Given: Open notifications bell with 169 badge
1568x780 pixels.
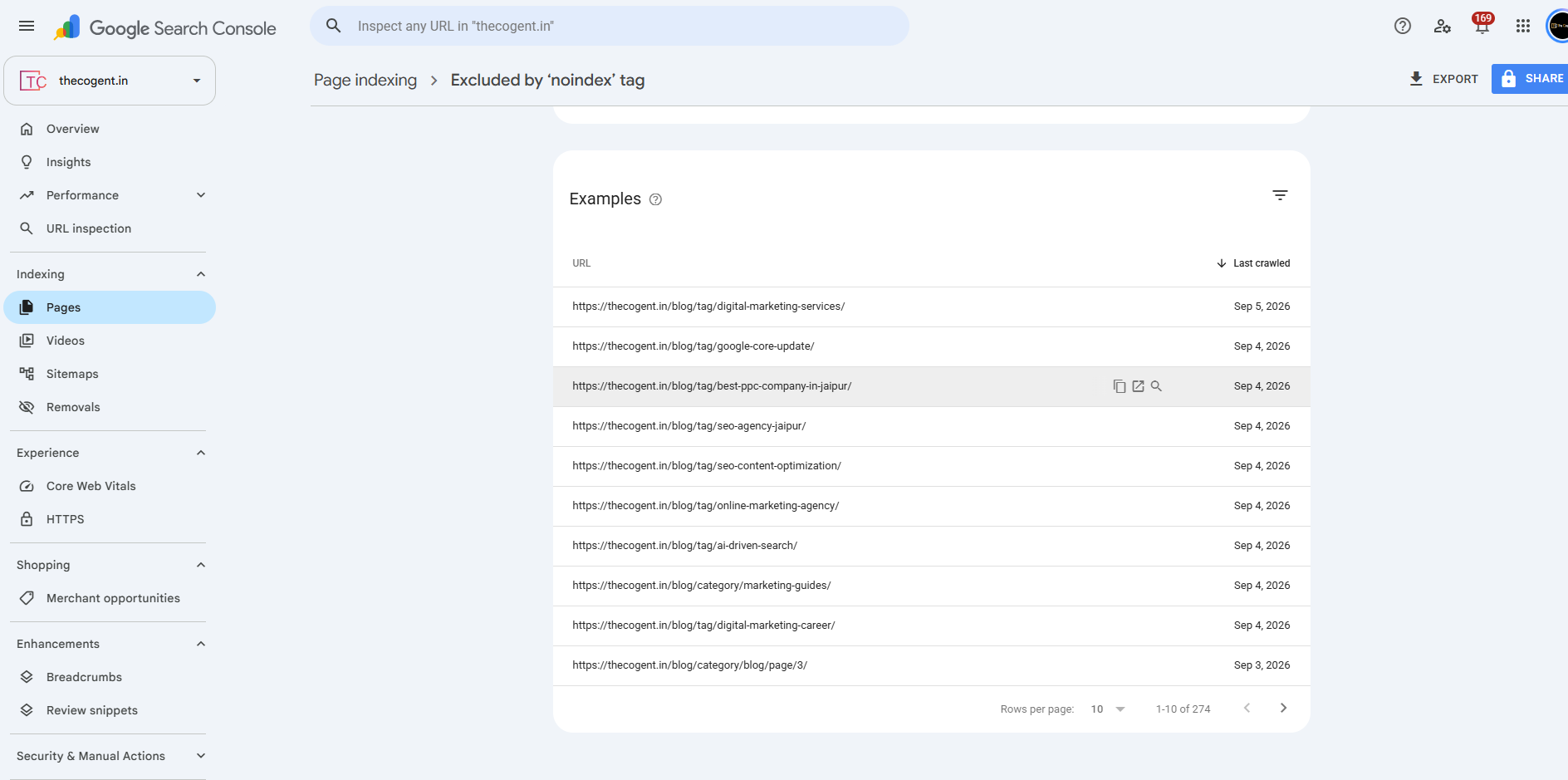Looking at the screenshot, I should pyautogui.click(x=1482, y=24).
